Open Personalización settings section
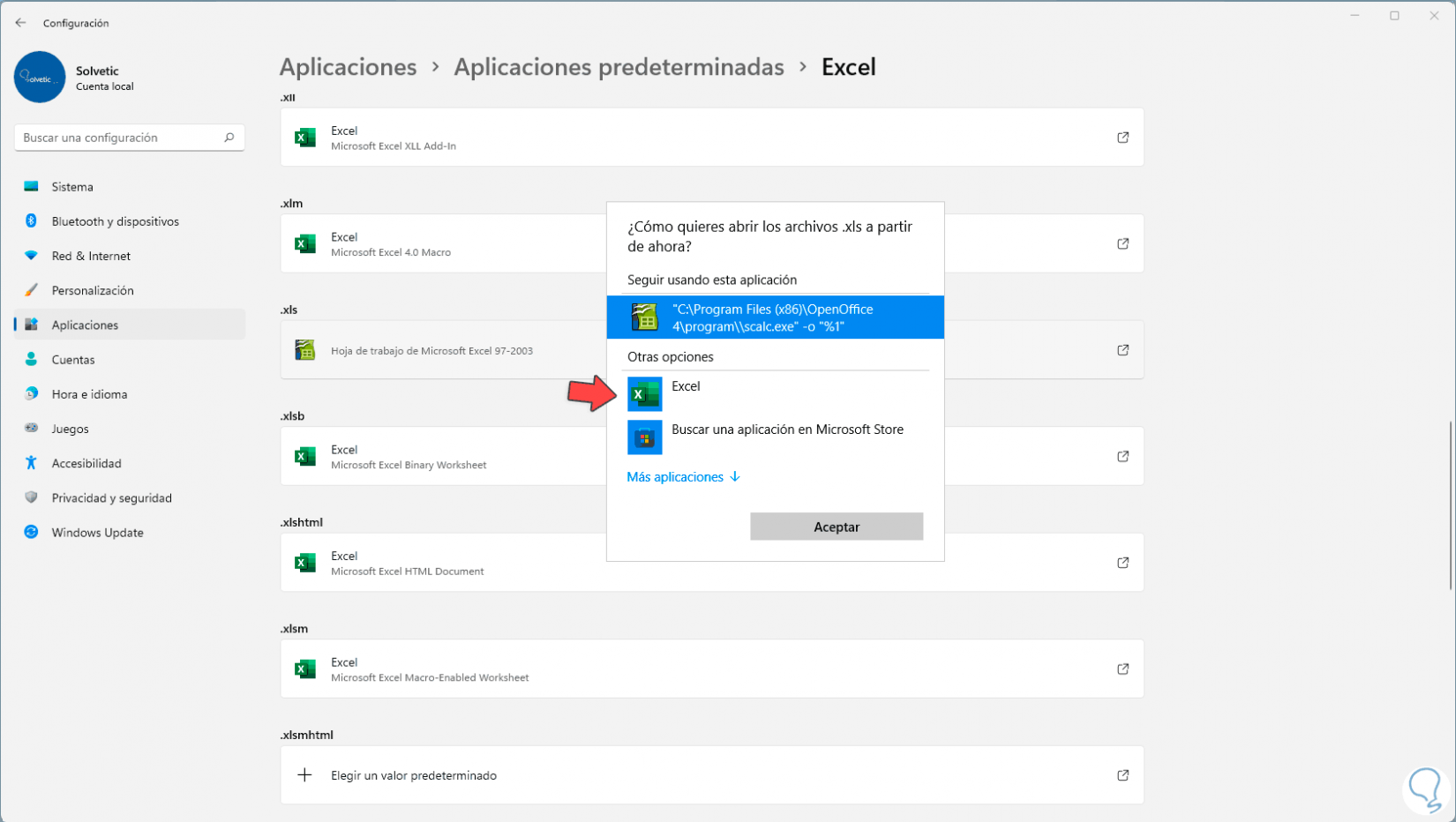This screenshot has height=822, width=1456. pos(93,290)
